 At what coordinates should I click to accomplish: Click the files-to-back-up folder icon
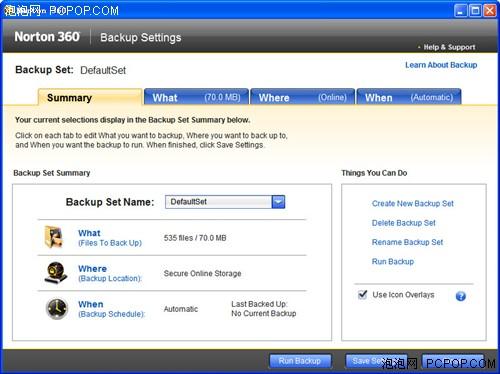click(x=54, y=237)
